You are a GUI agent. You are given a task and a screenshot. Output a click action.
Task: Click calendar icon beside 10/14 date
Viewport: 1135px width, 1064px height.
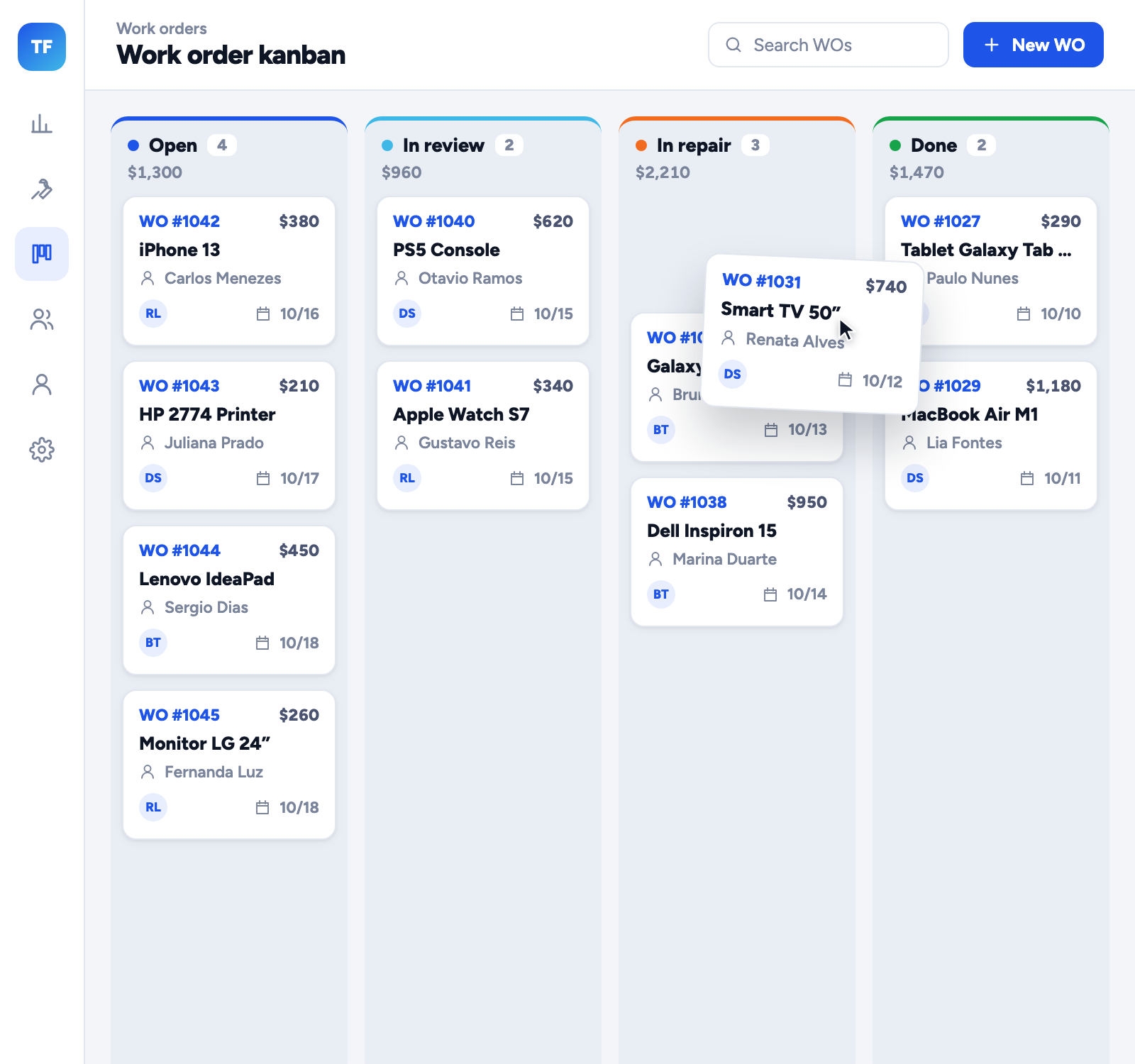(x=770, y=594)
